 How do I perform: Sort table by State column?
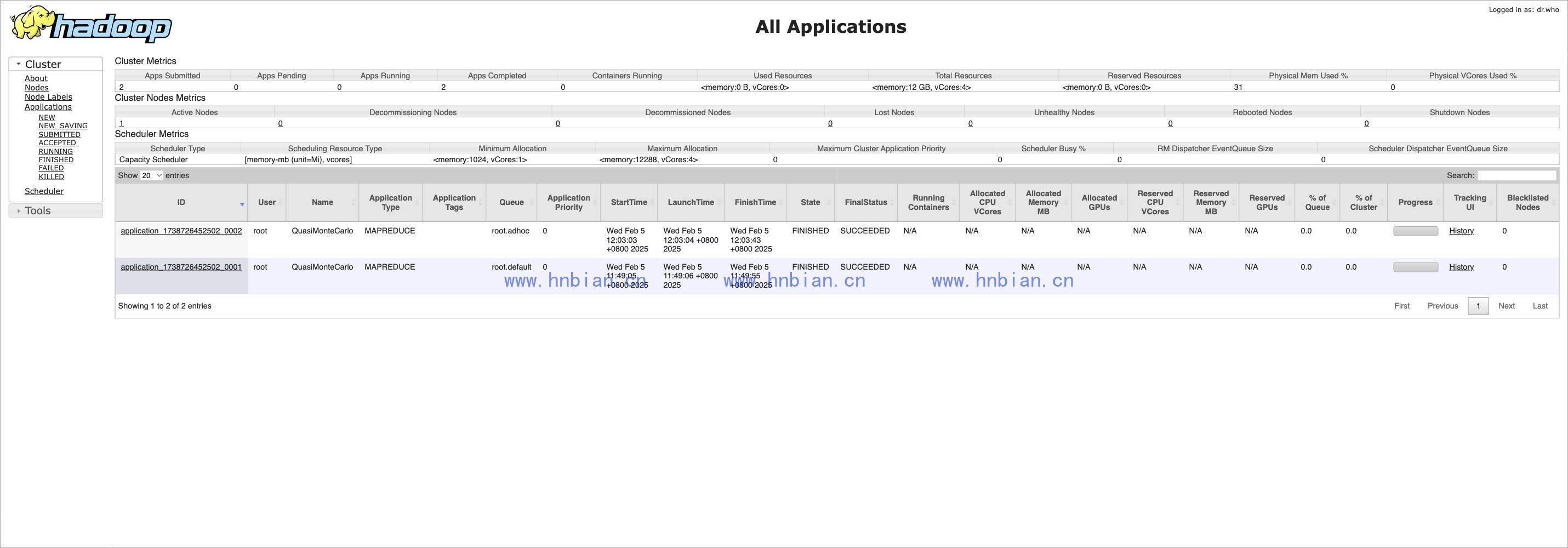810,202
